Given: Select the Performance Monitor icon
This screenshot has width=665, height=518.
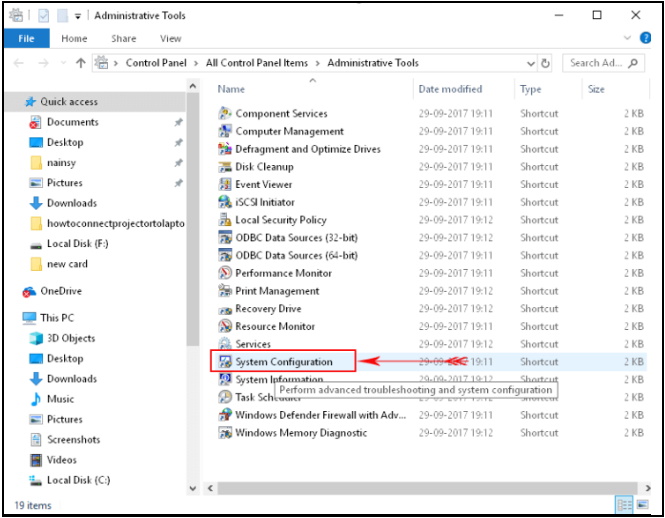Looking at the screenshot, I should tap(225, 273).
